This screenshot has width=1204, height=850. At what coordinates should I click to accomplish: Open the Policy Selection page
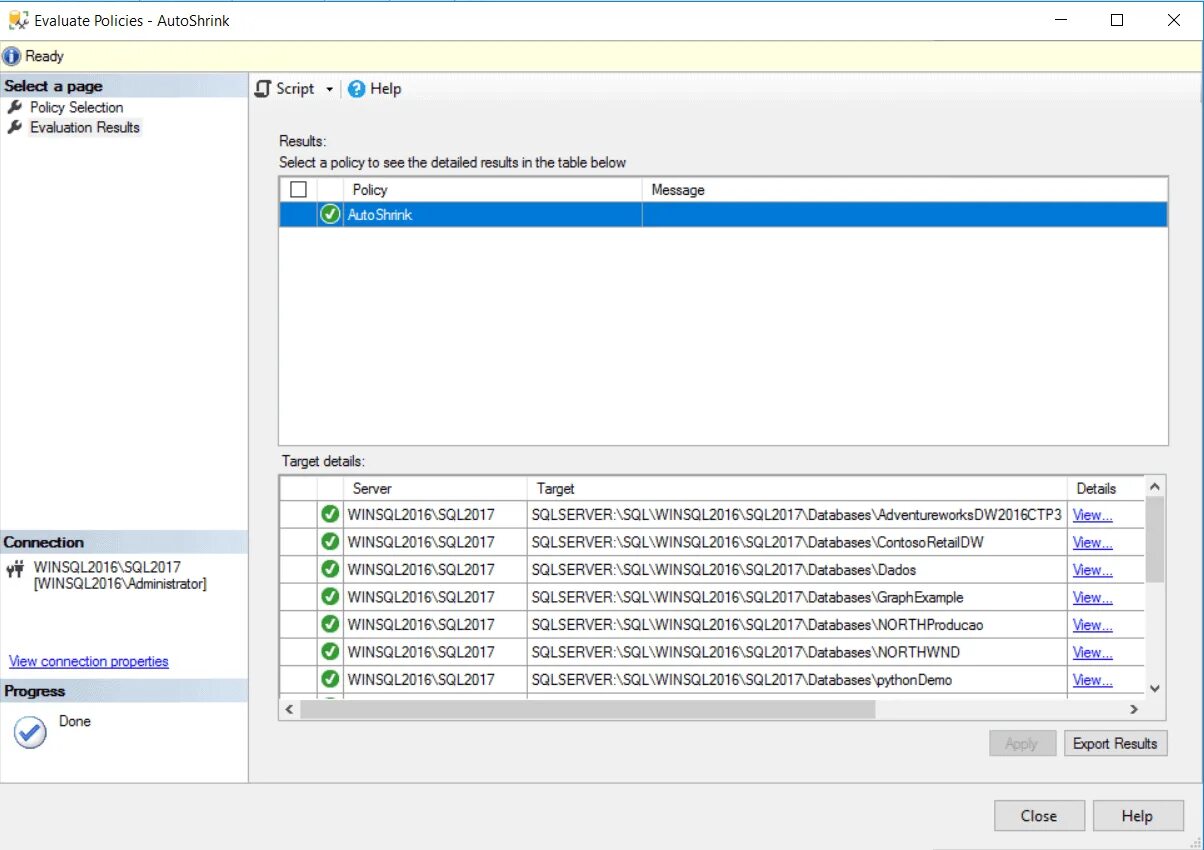pos(76,107)
